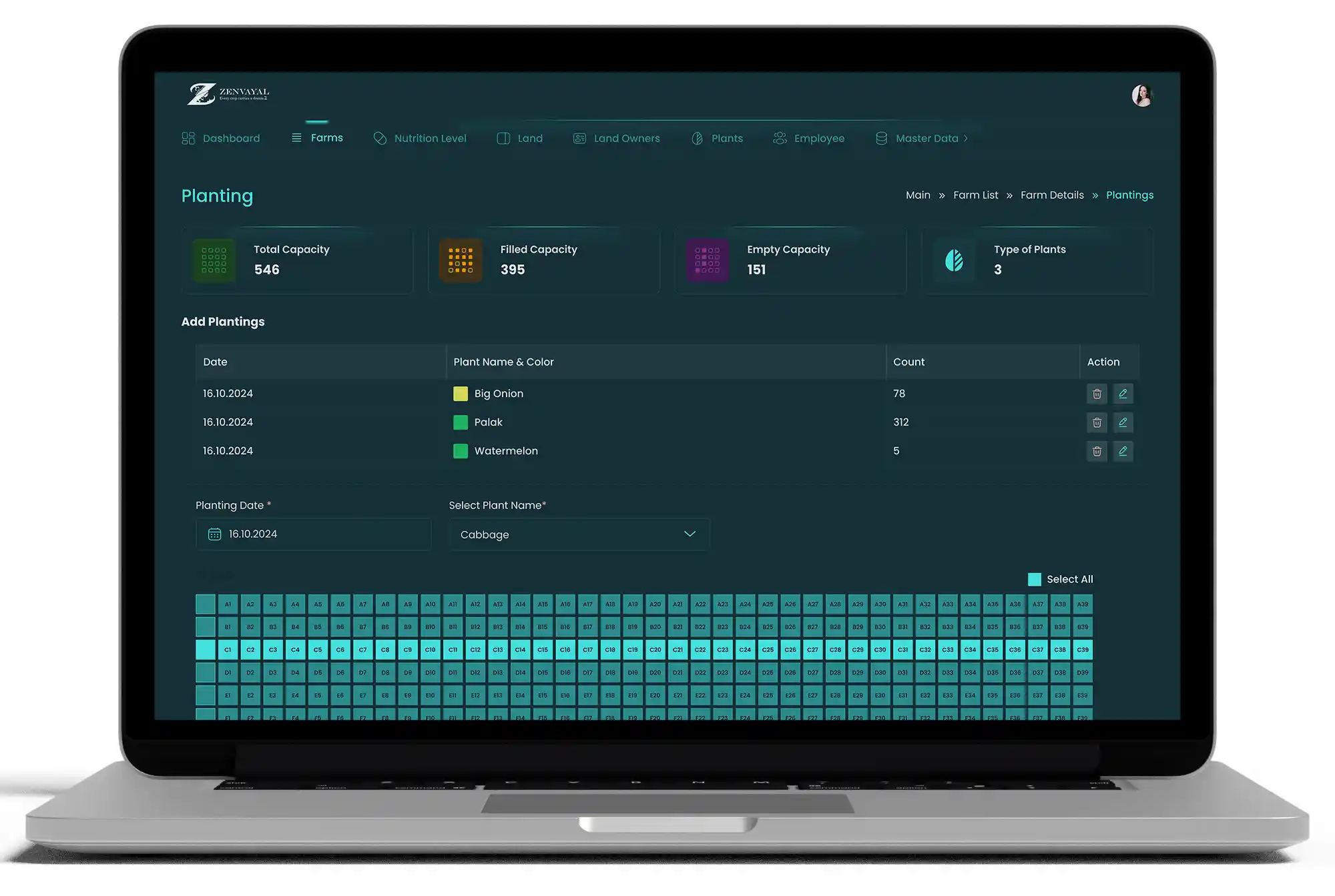Screen dimensions: 1335x896
Task: Go to the Dashboard tab
Action: point(221,138)
